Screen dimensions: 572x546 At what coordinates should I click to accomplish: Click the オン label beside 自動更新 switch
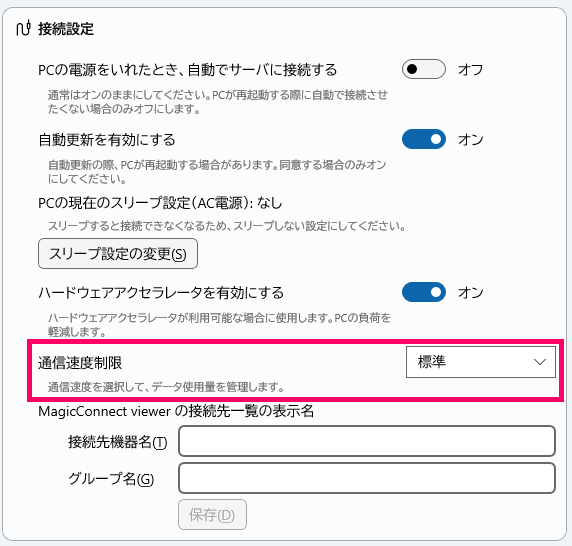[x=471, y=139]
